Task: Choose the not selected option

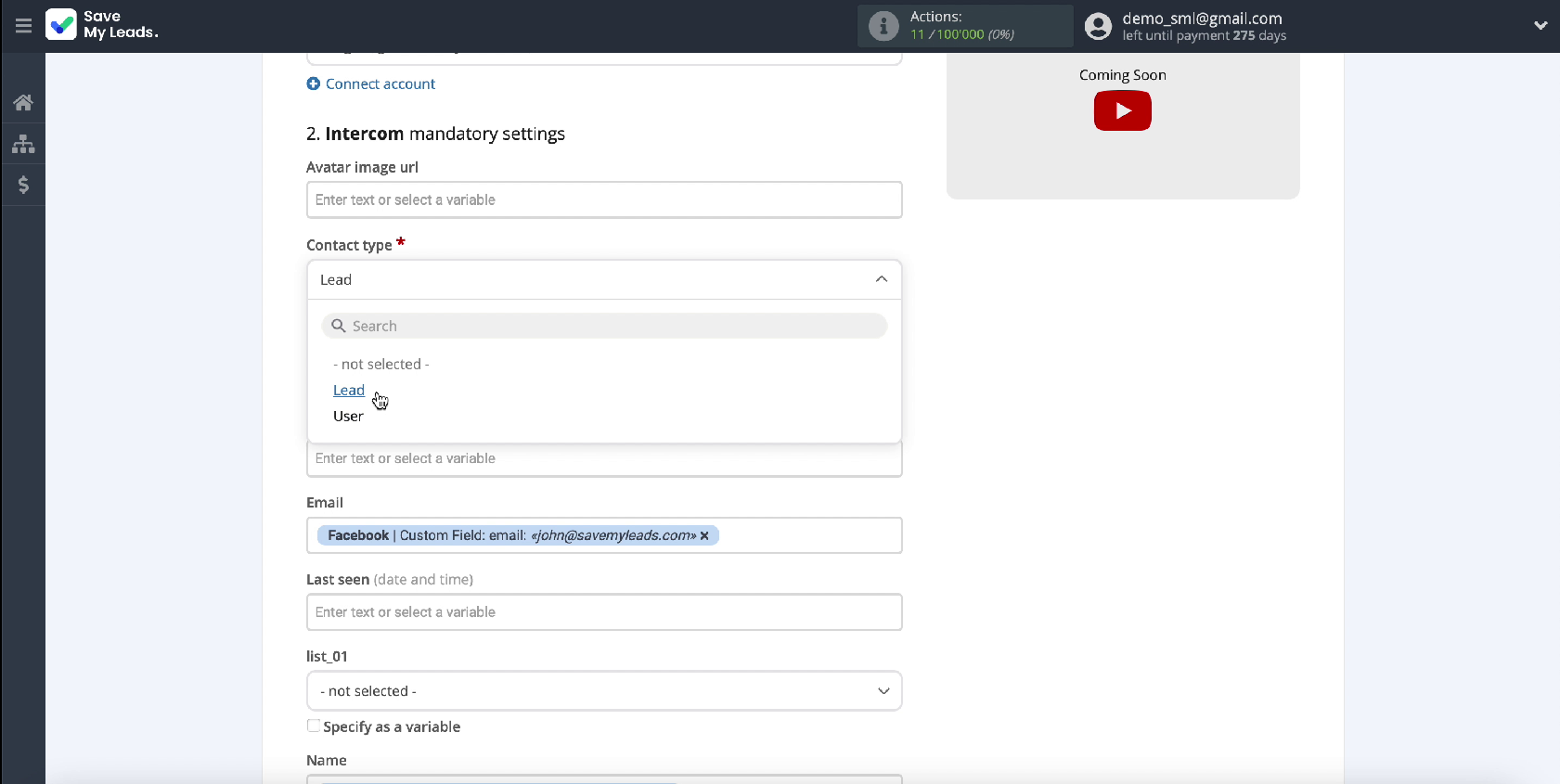Action: pyautogui.click(x=380, y=365)
